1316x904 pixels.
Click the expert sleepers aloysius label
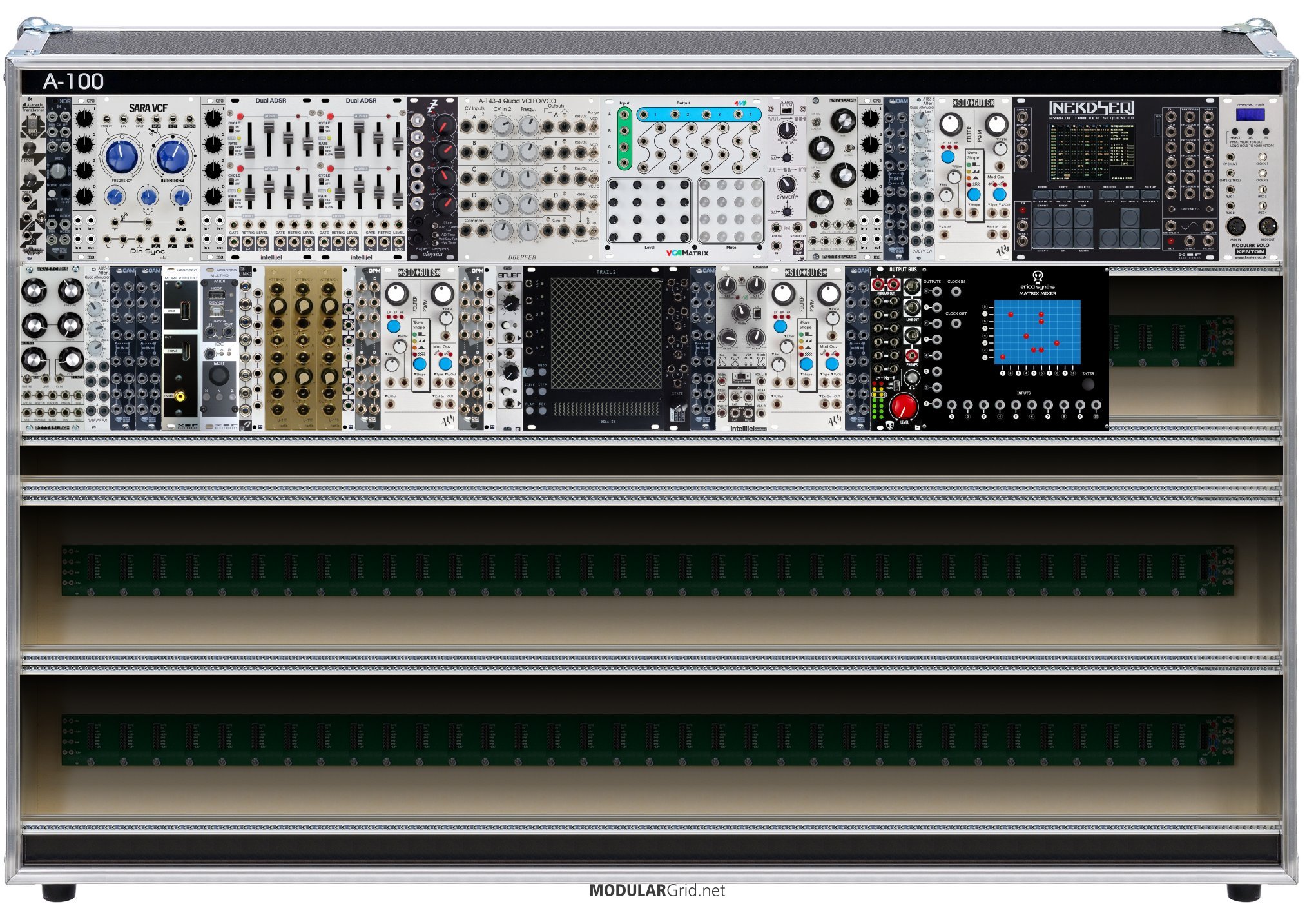tap(432, 251)
